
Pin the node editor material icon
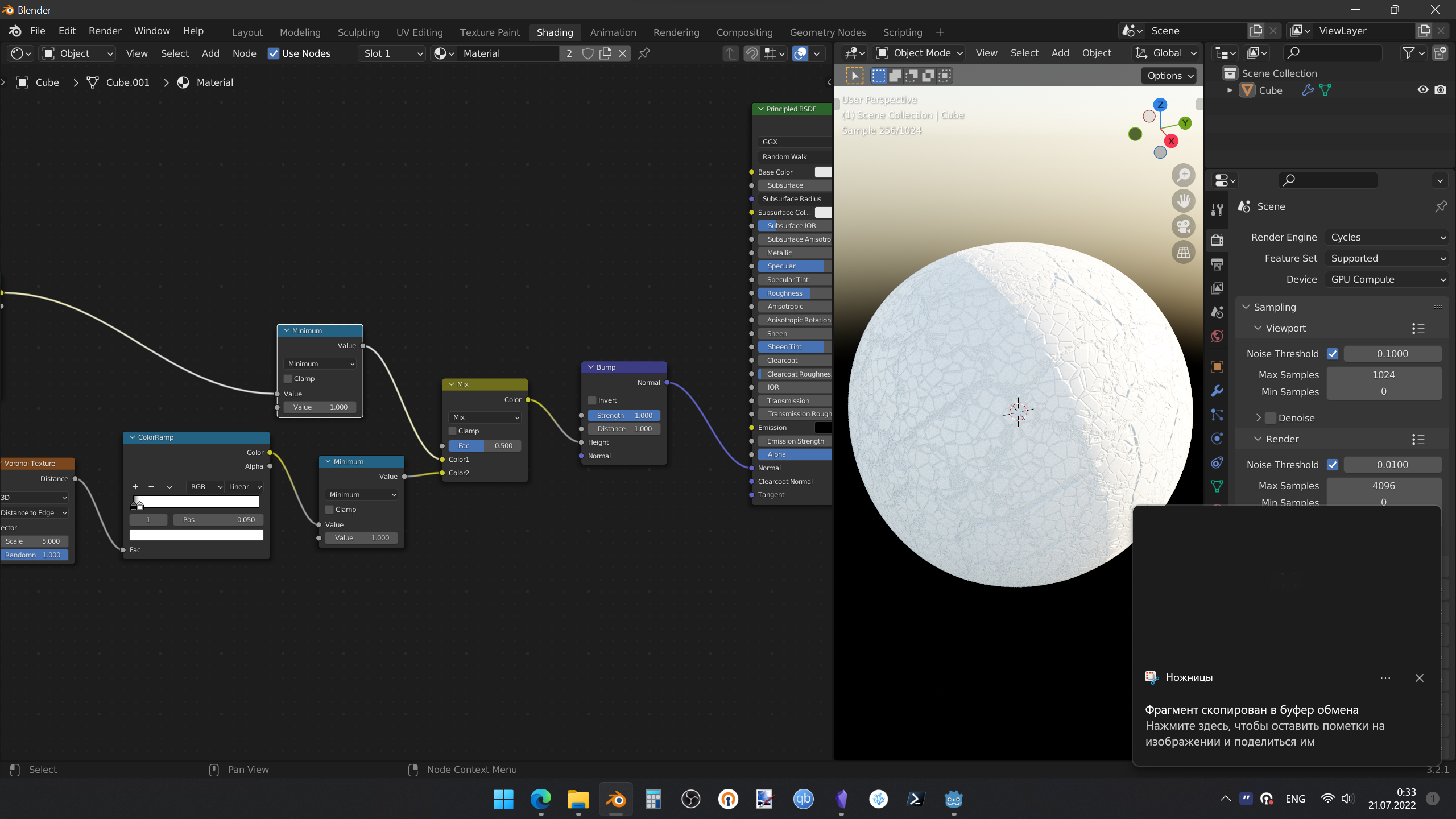[x=644, y=53]
